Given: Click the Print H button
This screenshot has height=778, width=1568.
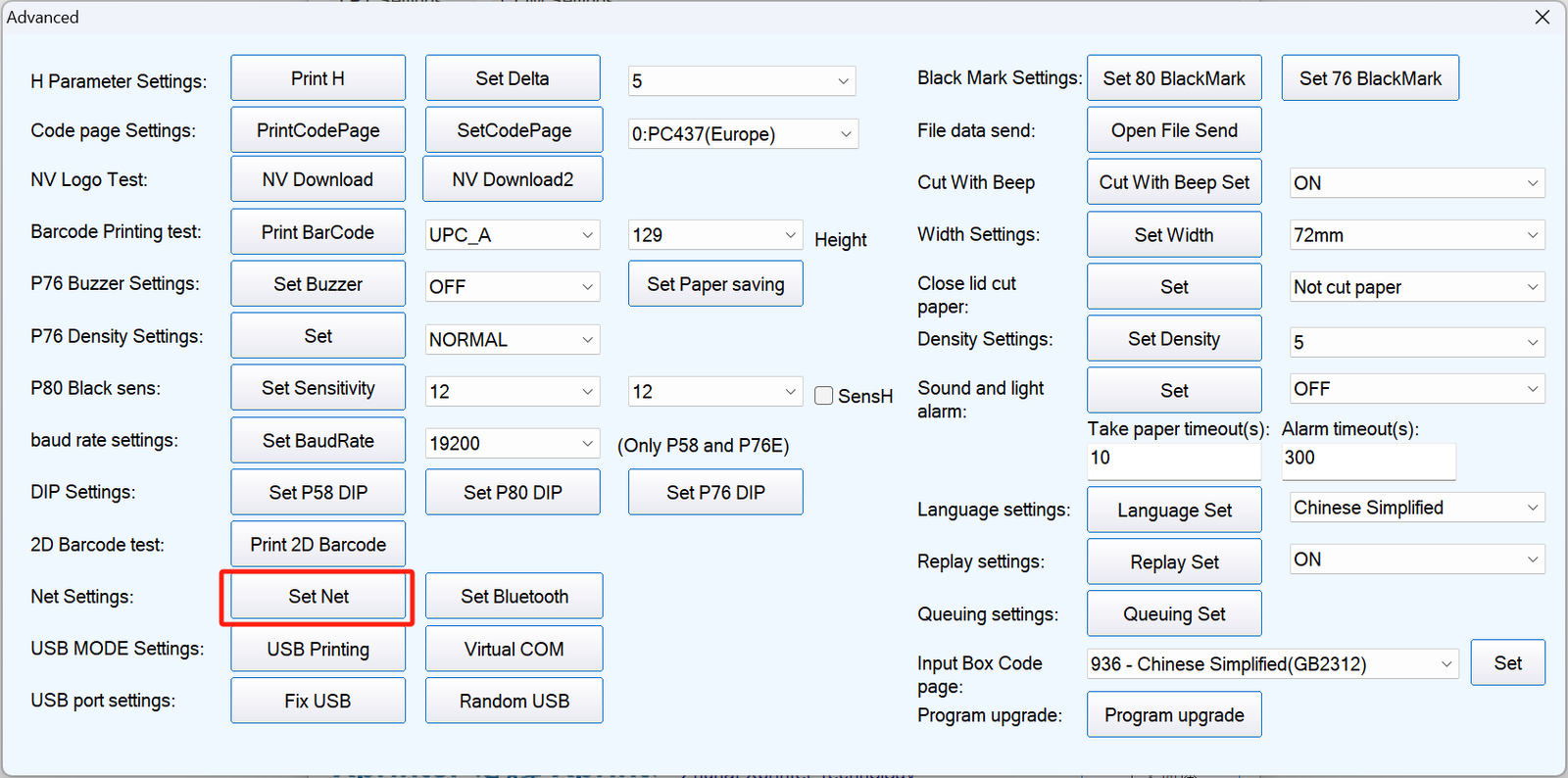Looking at the screenshot, I should 318,78.
